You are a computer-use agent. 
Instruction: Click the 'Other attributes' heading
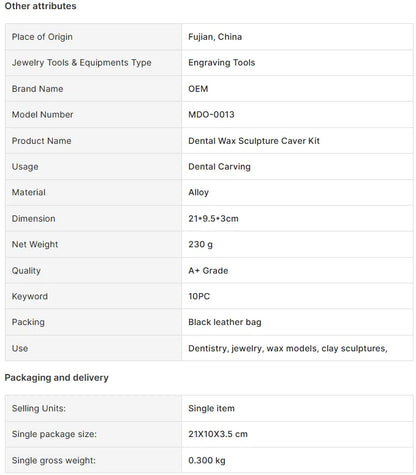point(40,6)
